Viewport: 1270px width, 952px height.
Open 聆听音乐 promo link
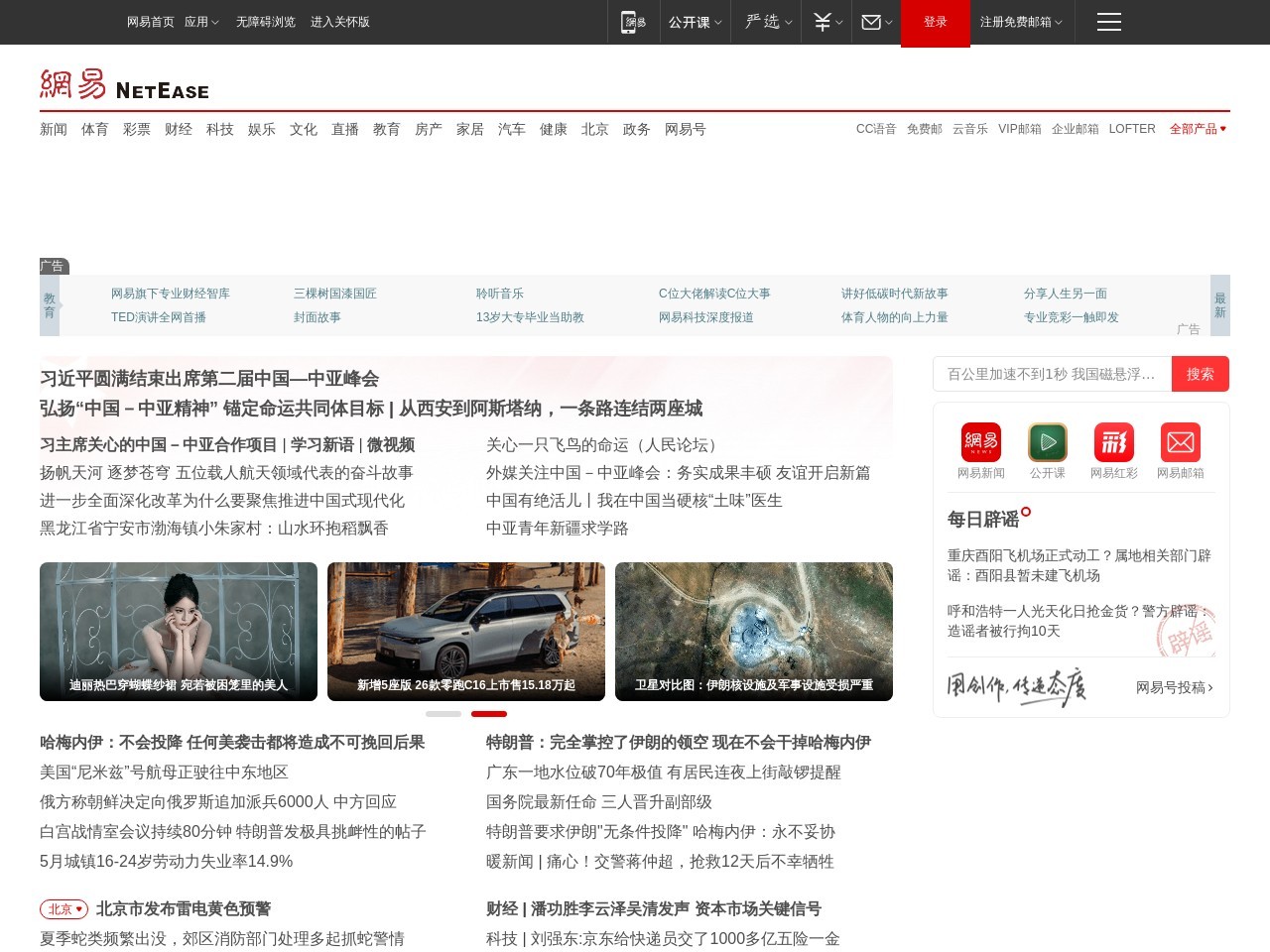(500, 294)
